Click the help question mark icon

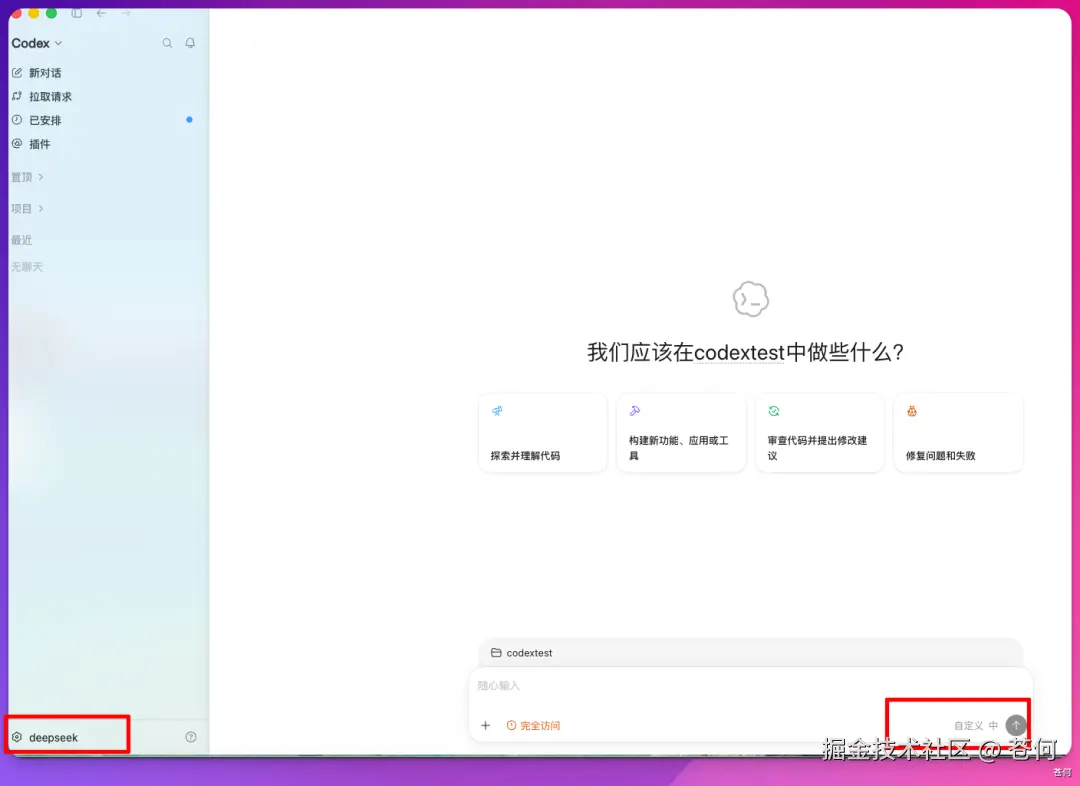(x=191, y=737)
